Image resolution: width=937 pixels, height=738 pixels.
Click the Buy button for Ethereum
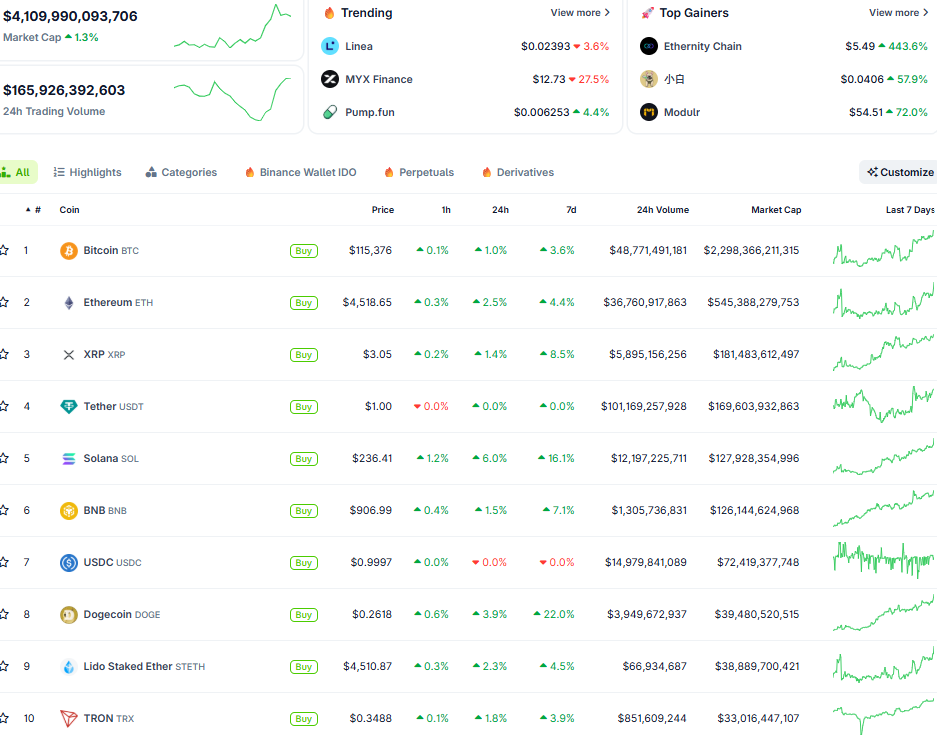pos(303,302)
